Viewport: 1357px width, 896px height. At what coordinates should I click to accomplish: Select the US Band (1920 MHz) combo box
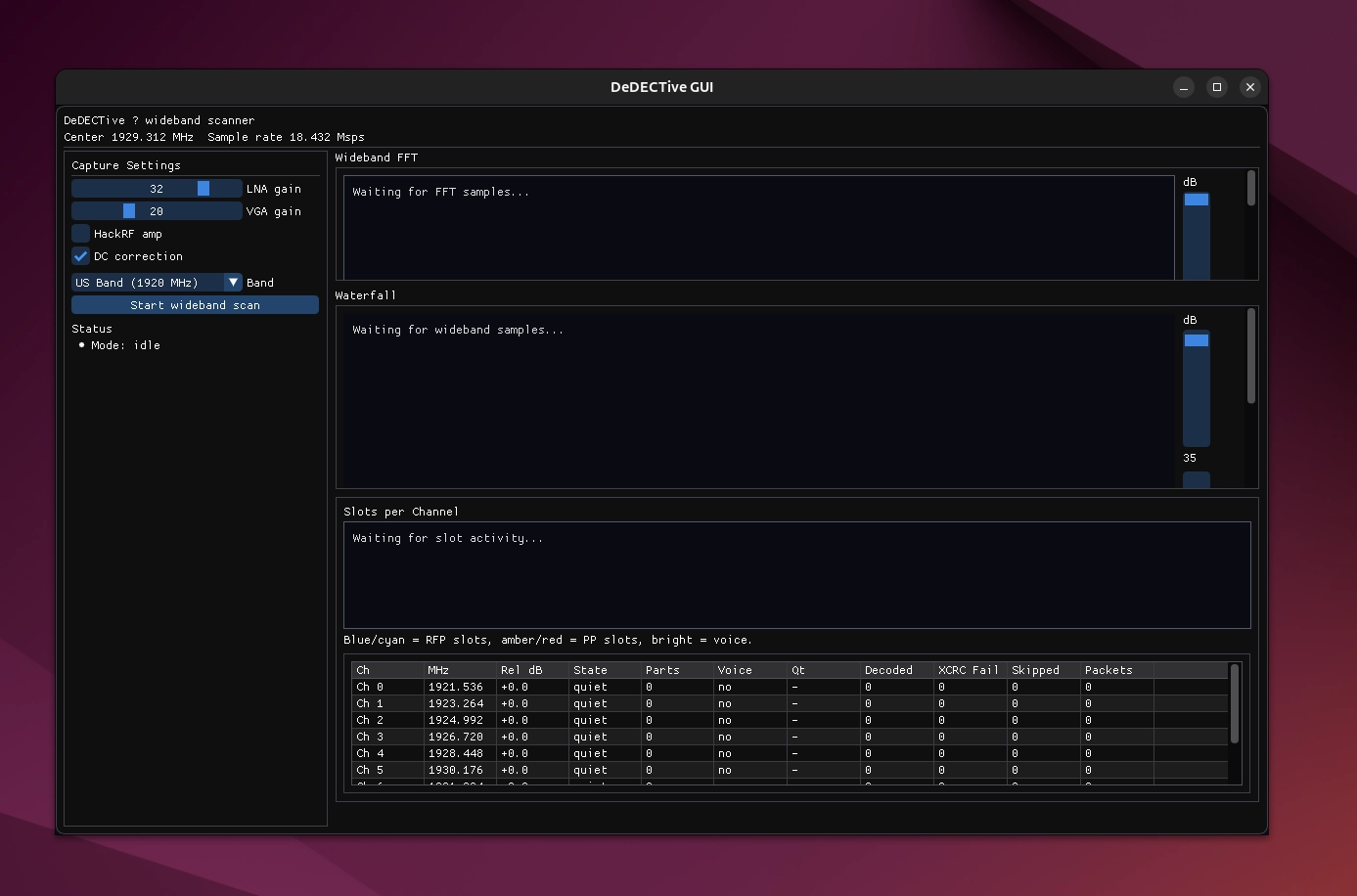coord(147,283)
